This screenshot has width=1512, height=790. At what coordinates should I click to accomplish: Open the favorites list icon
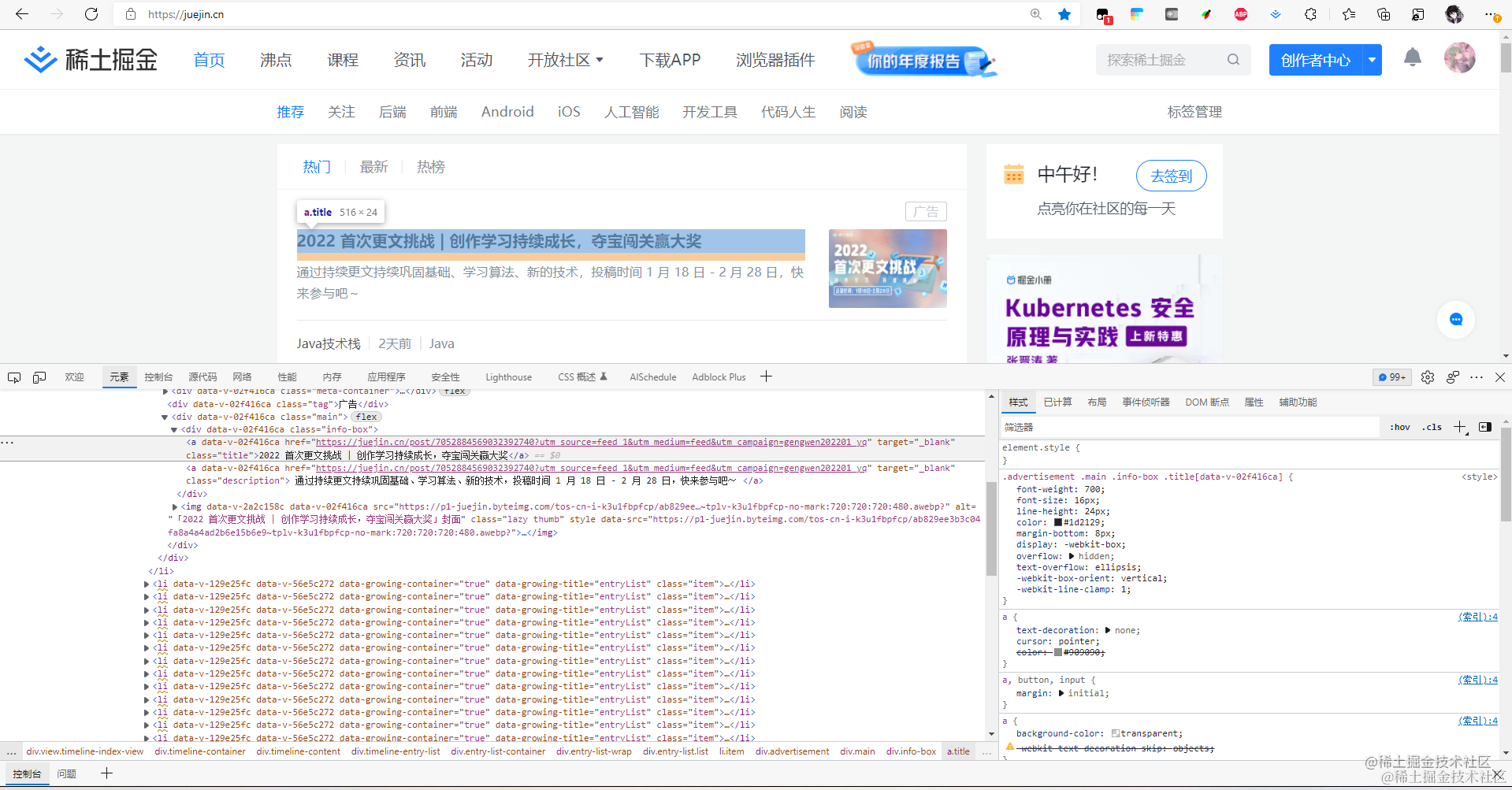(1349, 14)
